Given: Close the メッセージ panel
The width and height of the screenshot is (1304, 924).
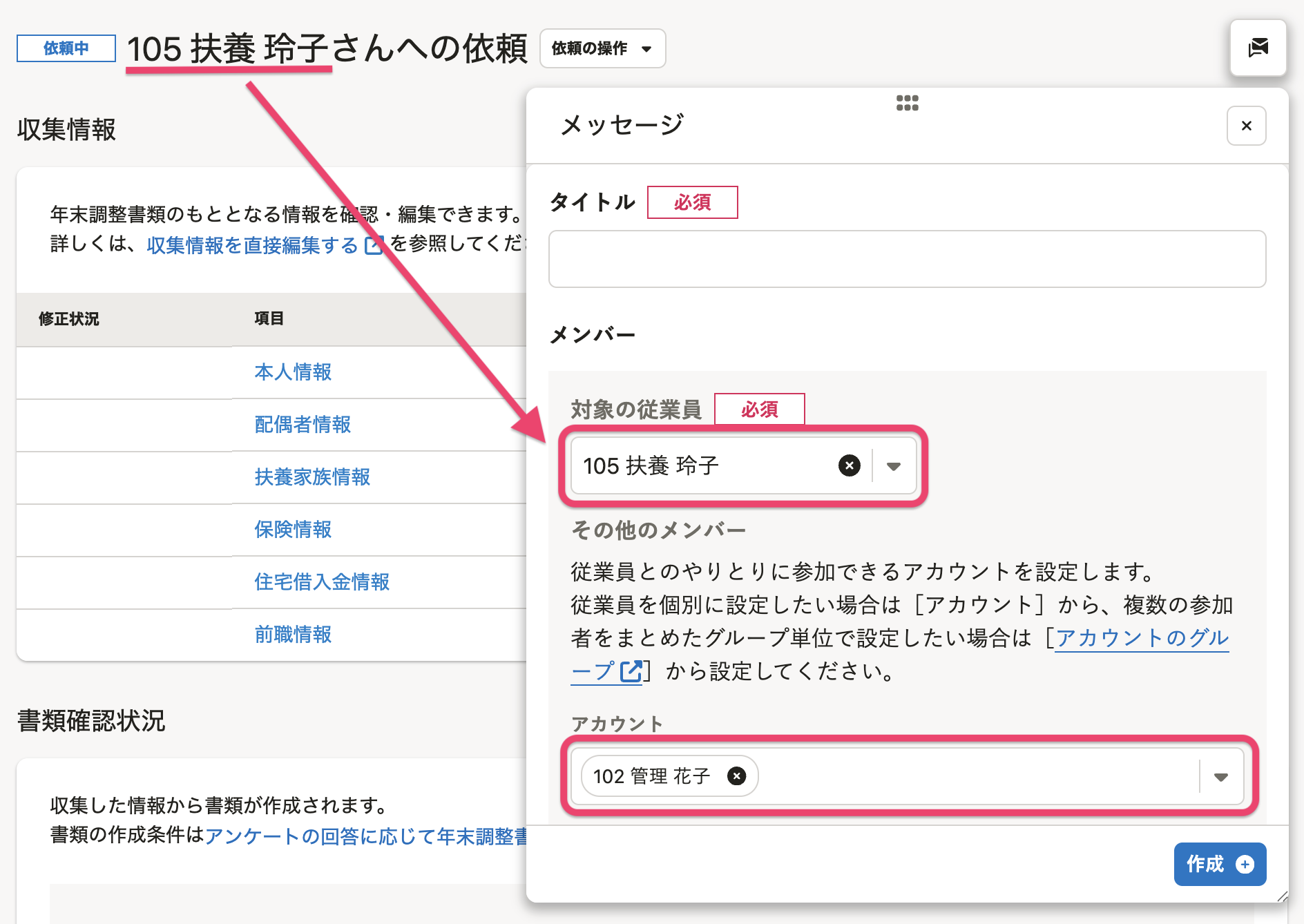Looking at the screenshot, I should [1246, 126].
